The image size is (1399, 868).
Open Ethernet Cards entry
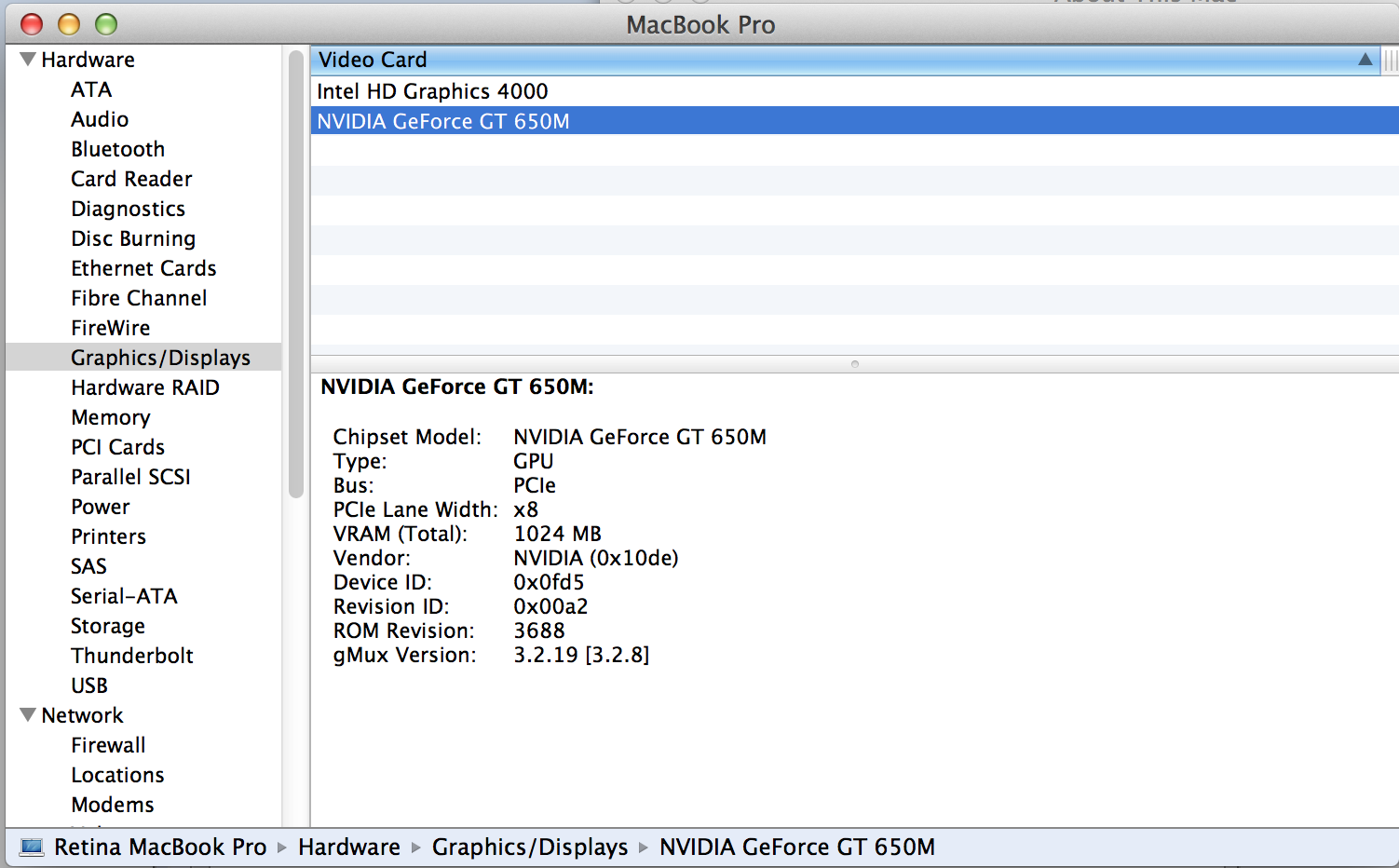click(x=143, y=268)
